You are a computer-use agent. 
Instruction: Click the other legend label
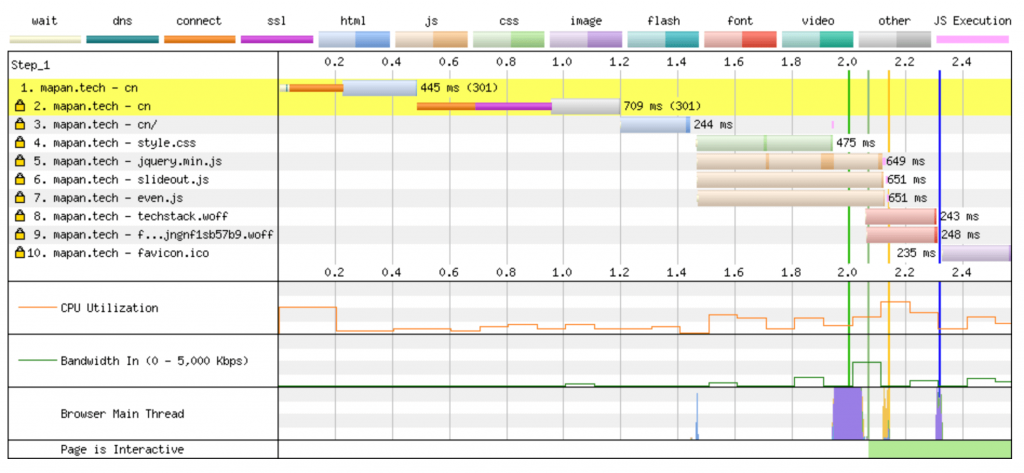tap(895, 21)
